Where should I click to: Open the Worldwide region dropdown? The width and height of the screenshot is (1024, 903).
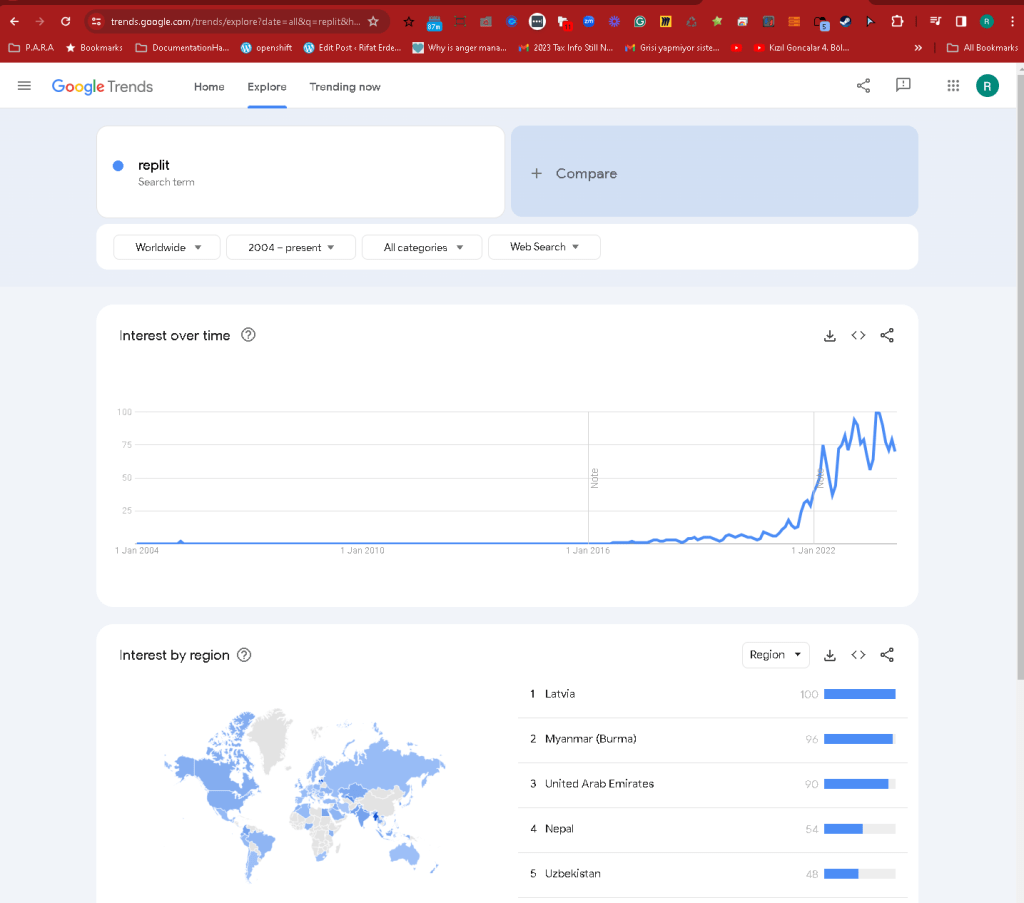(x=167, y=247)
